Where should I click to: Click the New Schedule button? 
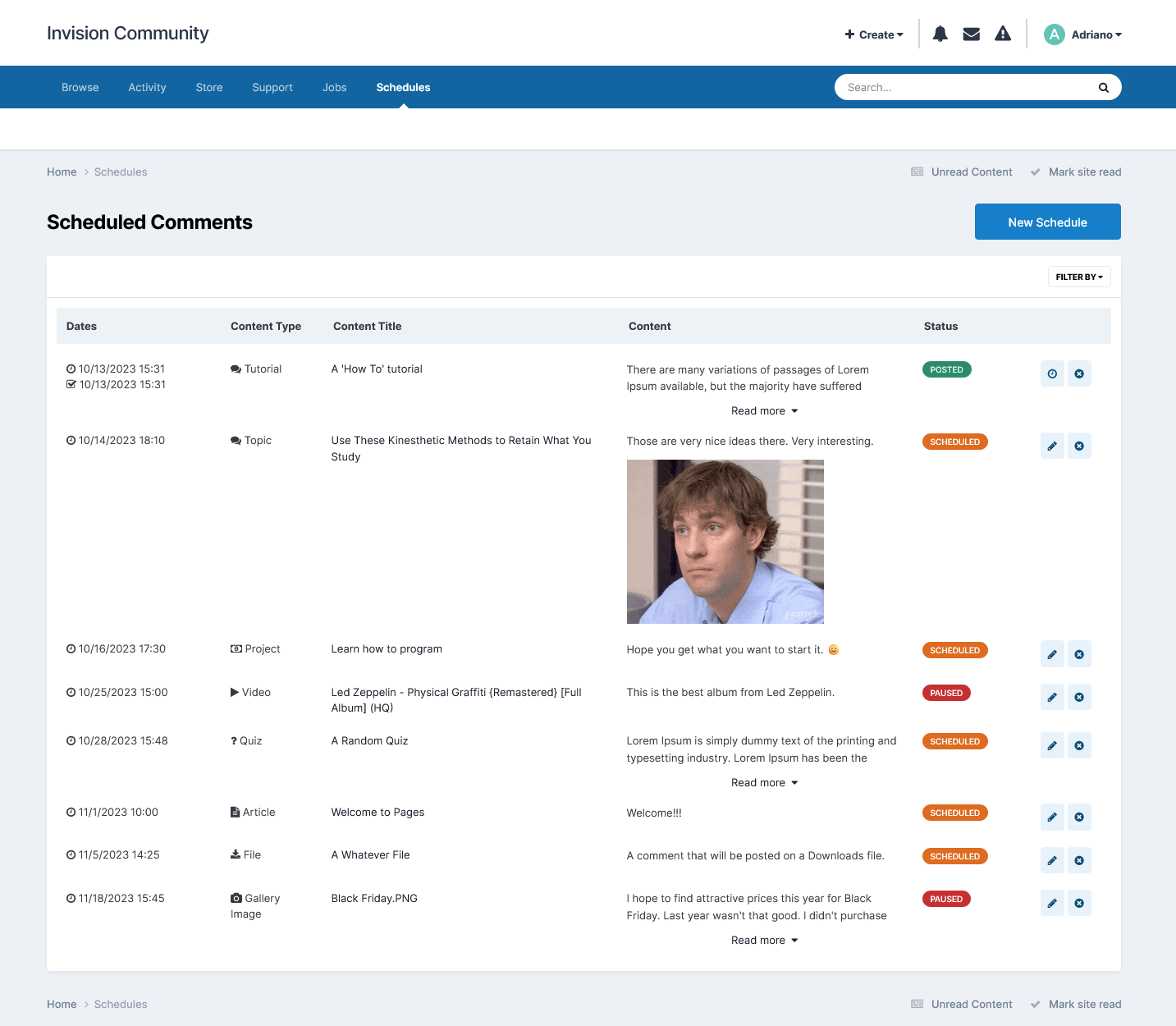[x=1047, y=222]
